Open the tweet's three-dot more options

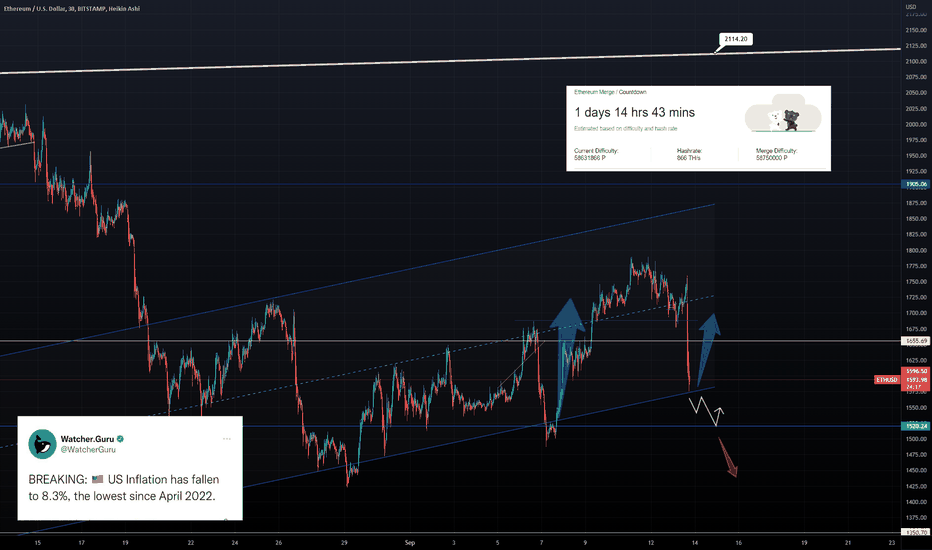226,439
